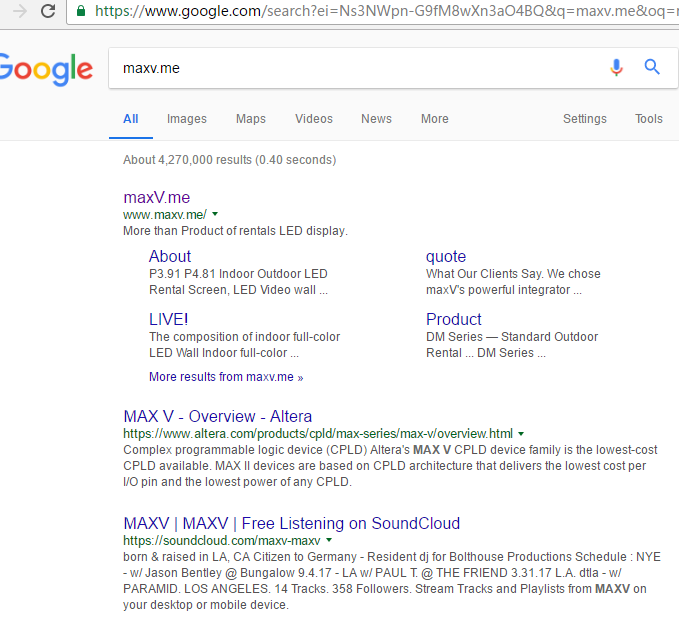
Task: Expand dropdown arrow next to www.maxv.me/
Action: [215, 214]
